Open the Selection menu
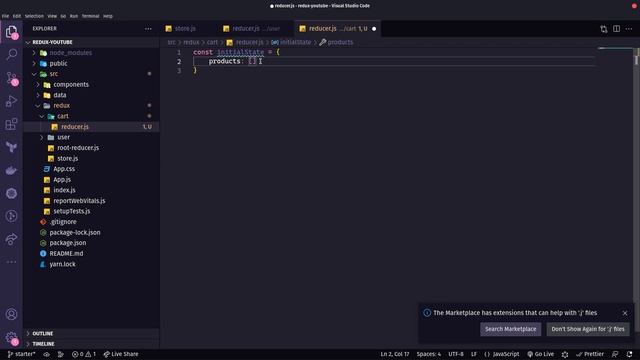640x360 pixels. (34, 16)
